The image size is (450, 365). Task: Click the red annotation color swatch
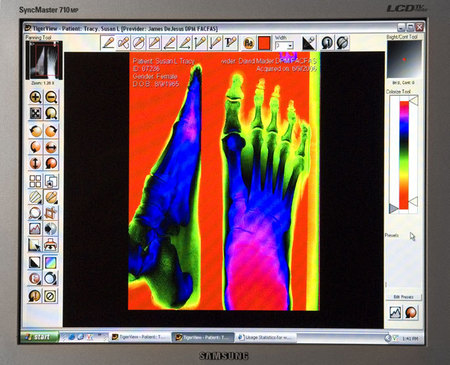point(264,43)
